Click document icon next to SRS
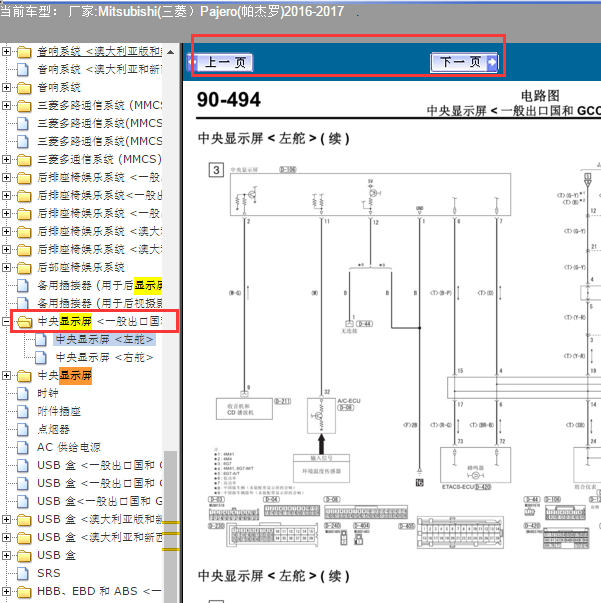This screenshot has height=603, width=601. tap(23, 573)
